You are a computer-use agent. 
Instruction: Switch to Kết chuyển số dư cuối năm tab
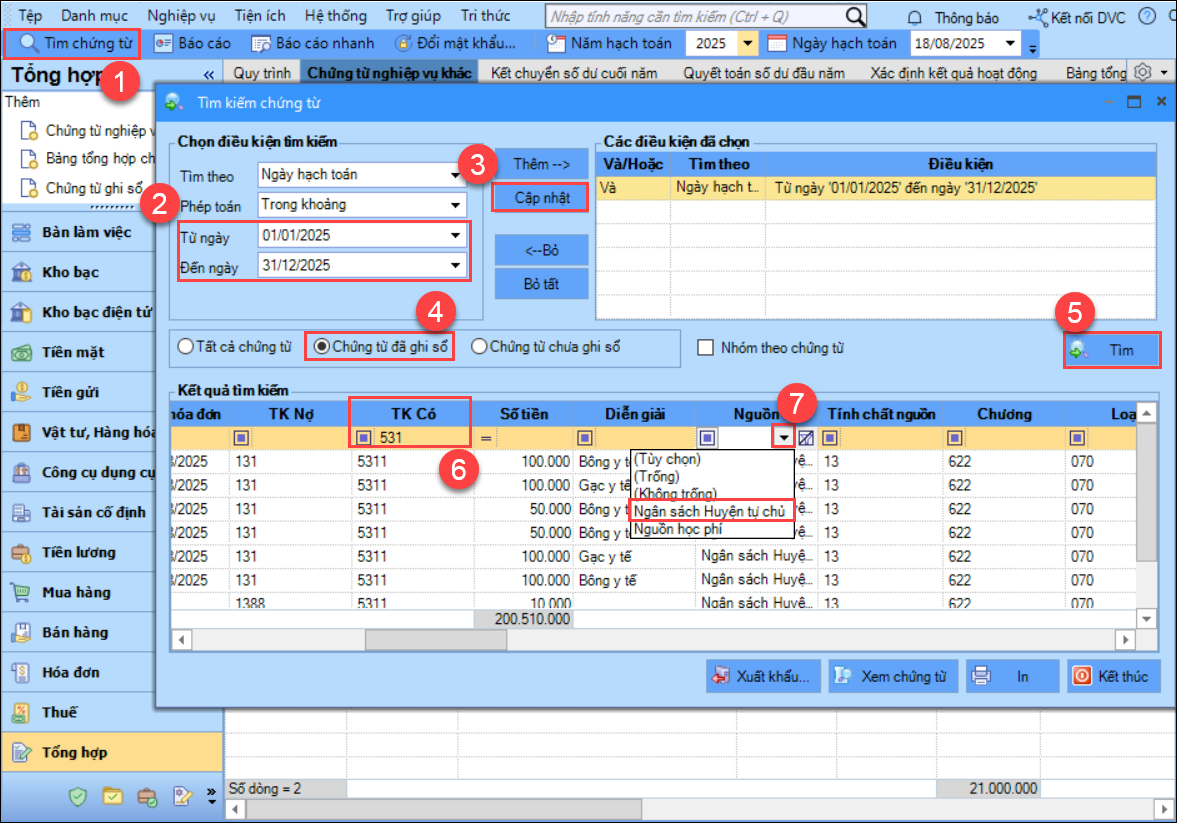coord(574,73)
